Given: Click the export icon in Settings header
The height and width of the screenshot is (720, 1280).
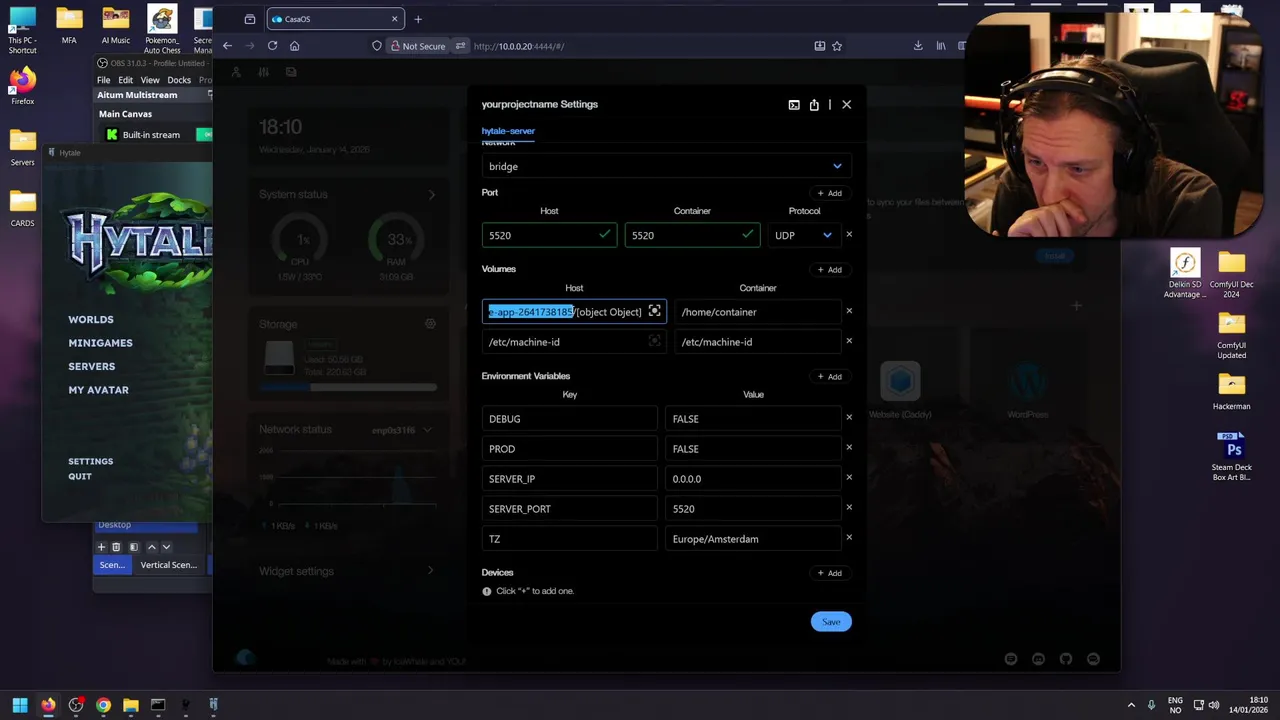Looking at the screenshot, I should click(x=814, y=105).
